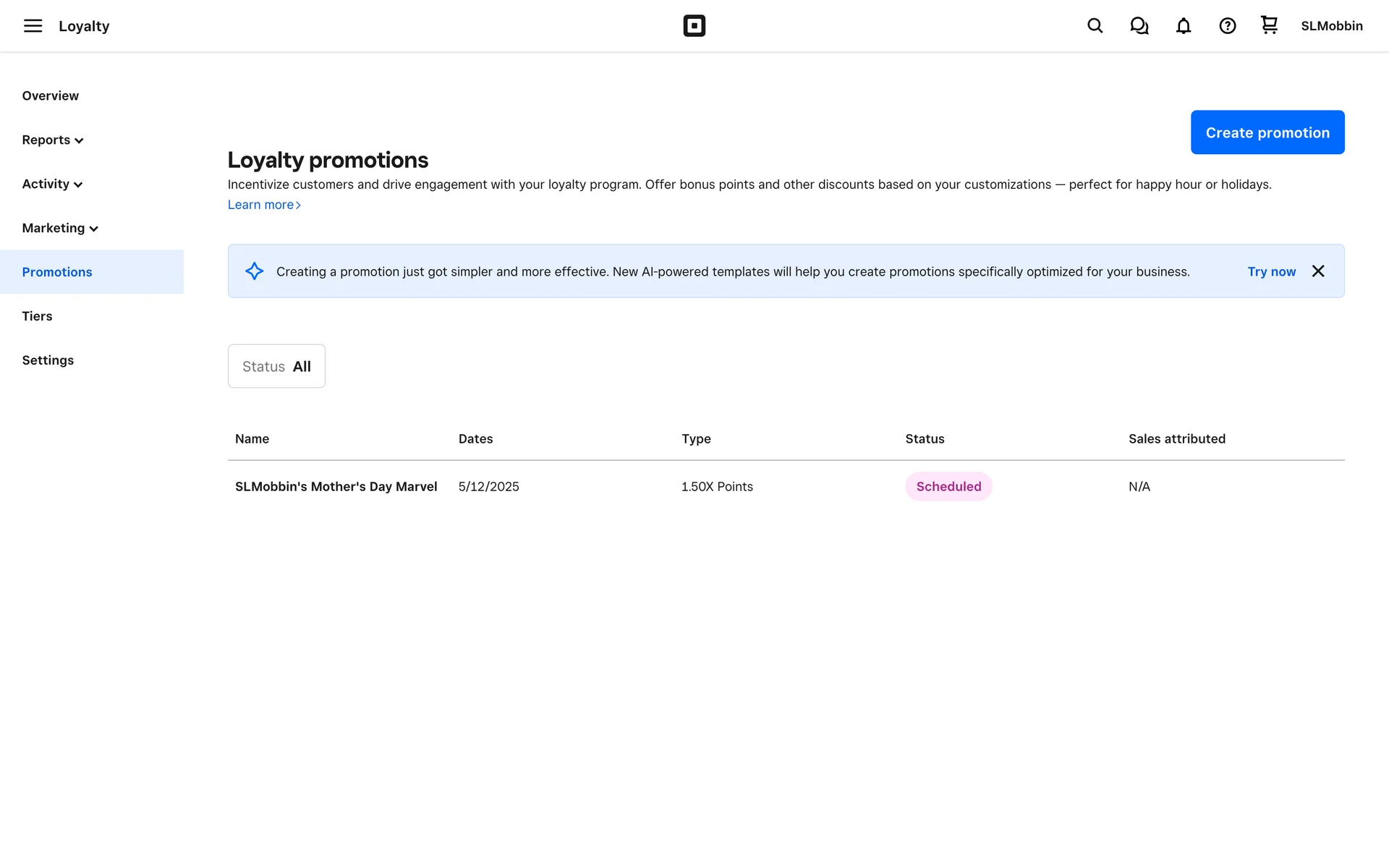Open SLMobbin's Mother's Day Marvel promotion
This screenshot has height=868, width=1389.
click(x=336, y=487)
